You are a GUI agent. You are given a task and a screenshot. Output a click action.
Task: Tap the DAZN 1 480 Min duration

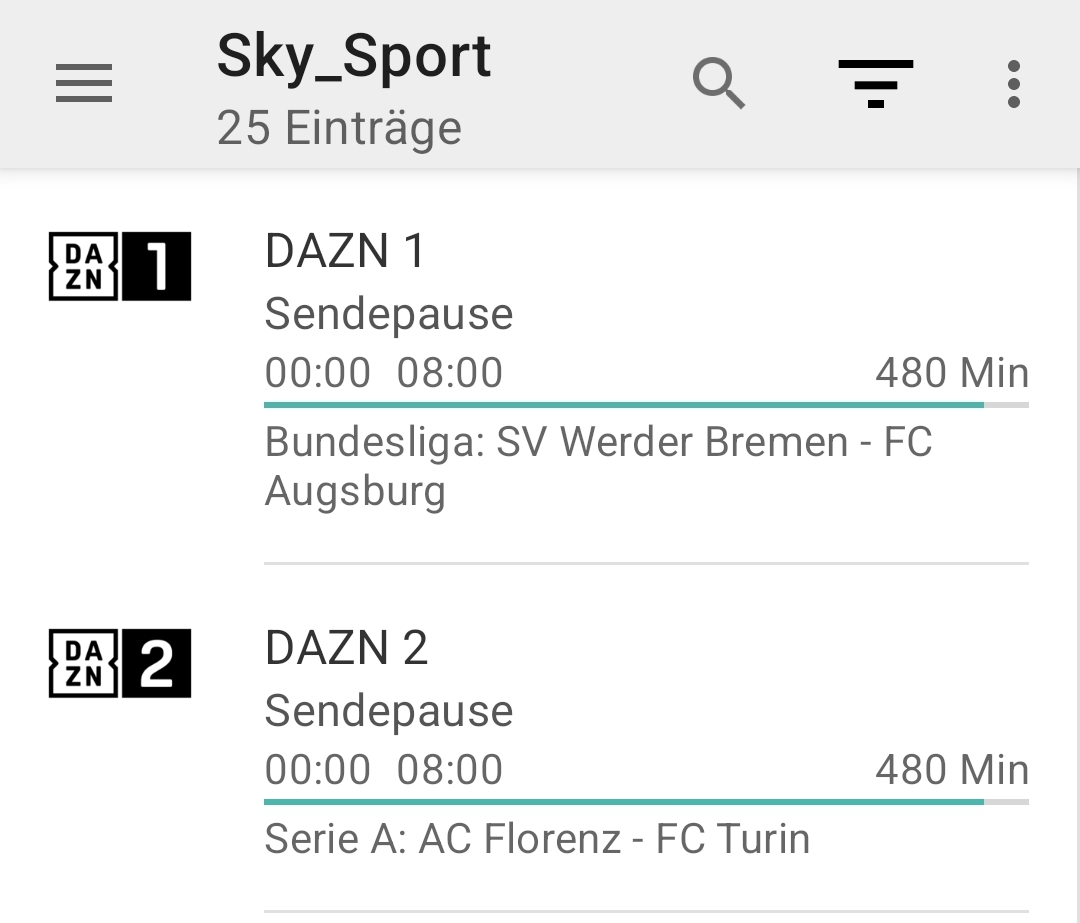(951, 373)
